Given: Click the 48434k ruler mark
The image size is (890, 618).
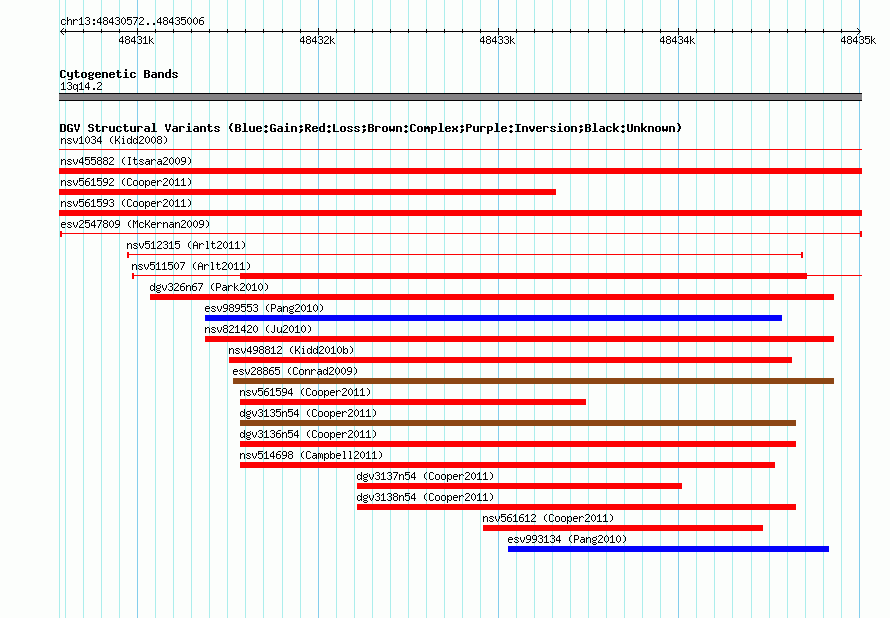Looking at the screenshot, I should [x=677, y=40].
